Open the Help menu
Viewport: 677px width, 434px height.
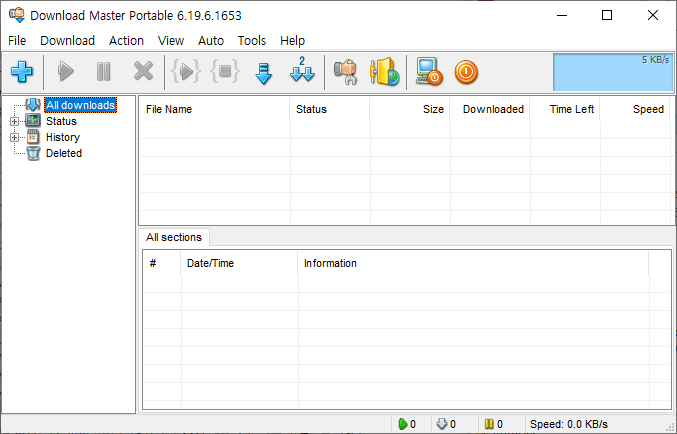pyautogui.click(x=292, y=41)
